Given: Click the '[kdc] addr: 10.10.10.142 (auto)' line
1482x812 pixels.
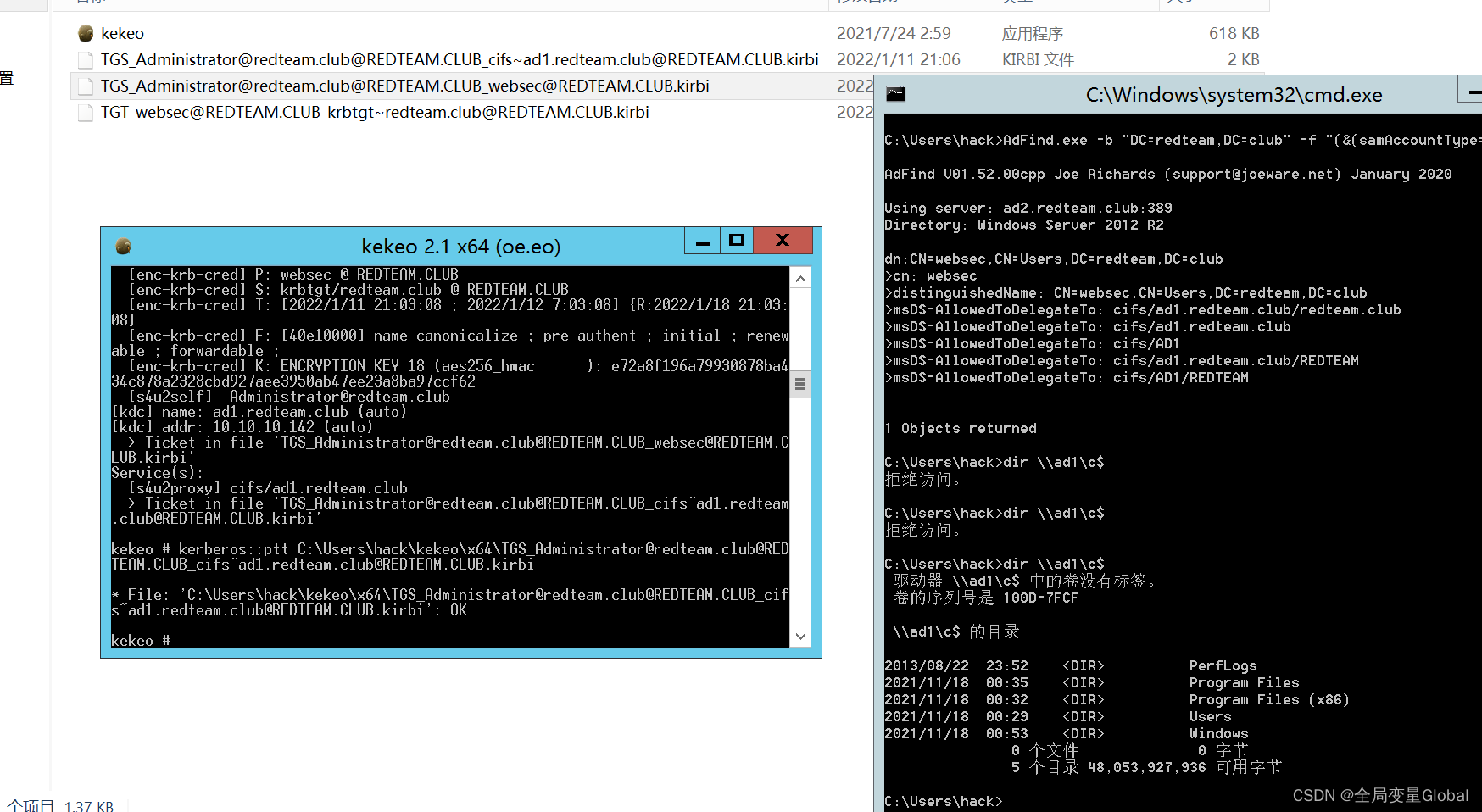Looking at the screenshot, I should click(x=242, y=427).
